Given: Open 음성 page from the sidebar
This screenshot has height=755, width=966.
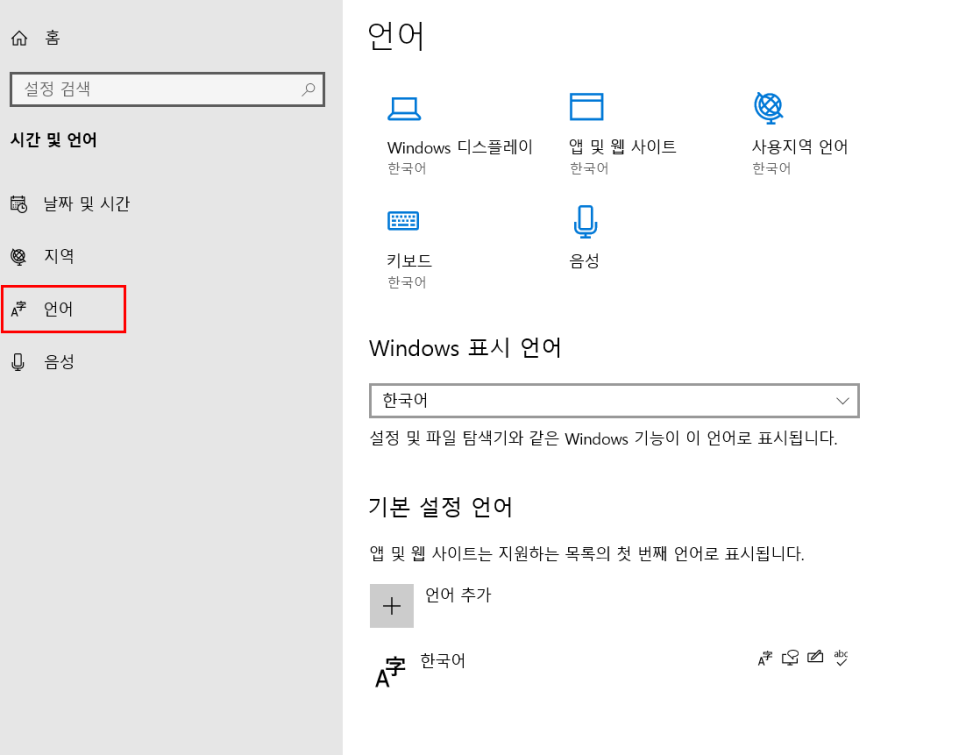Looking at the screenshot, I should (42, 361).
